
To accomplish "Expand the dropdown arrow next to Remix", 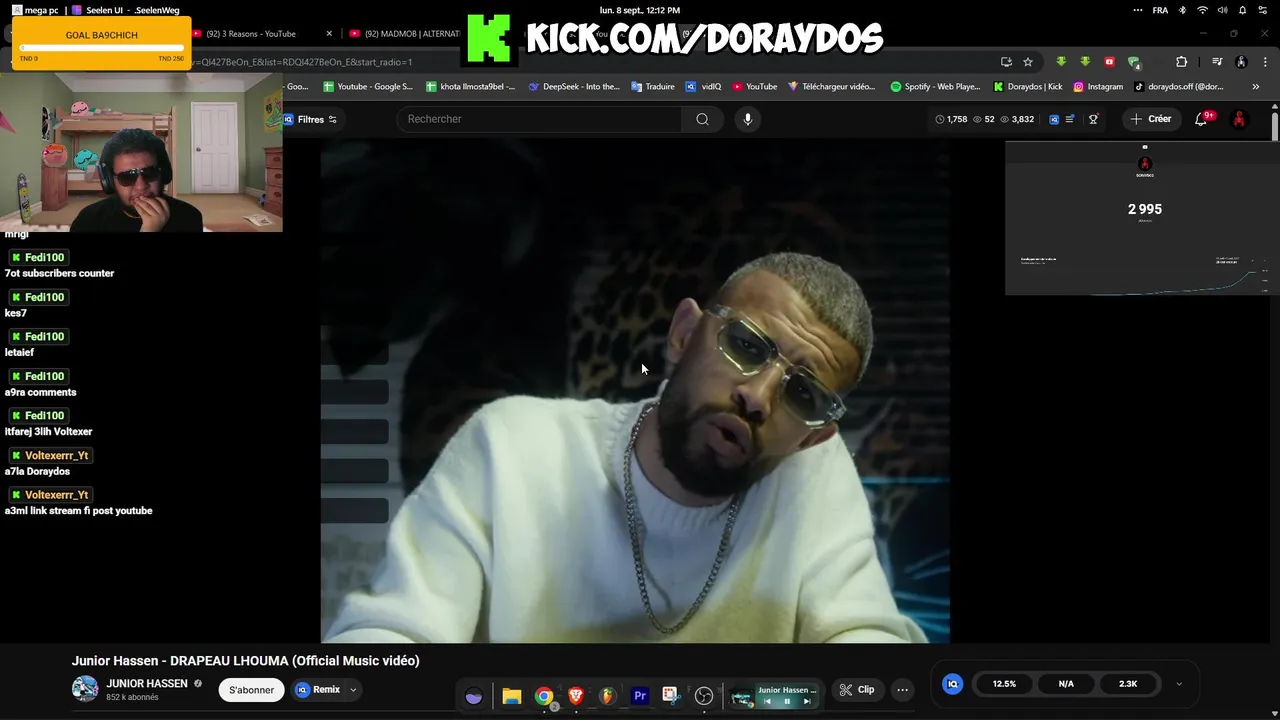I will pos(353,690).
